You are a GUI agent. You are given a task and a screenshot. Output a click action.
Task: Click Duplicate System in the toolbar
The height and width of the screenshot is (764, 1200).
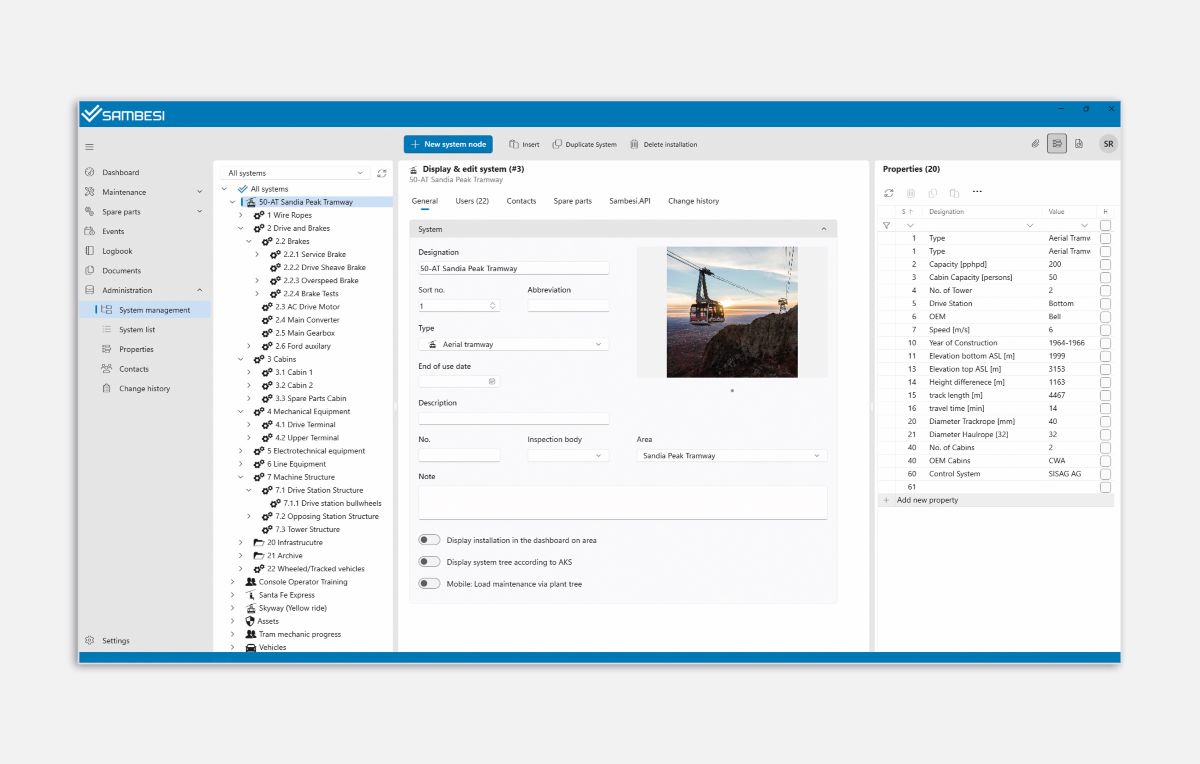click(x=584, y=144)
